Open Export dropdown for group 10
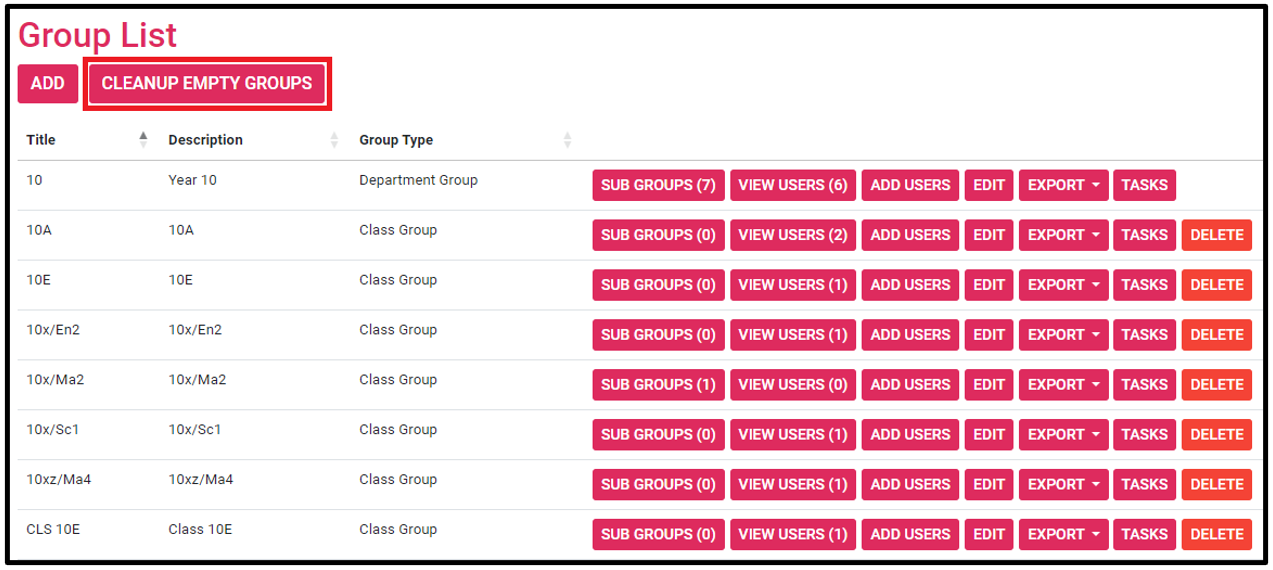The height and width of the screenshot is (570, 1273). (x=1063, y=185)
